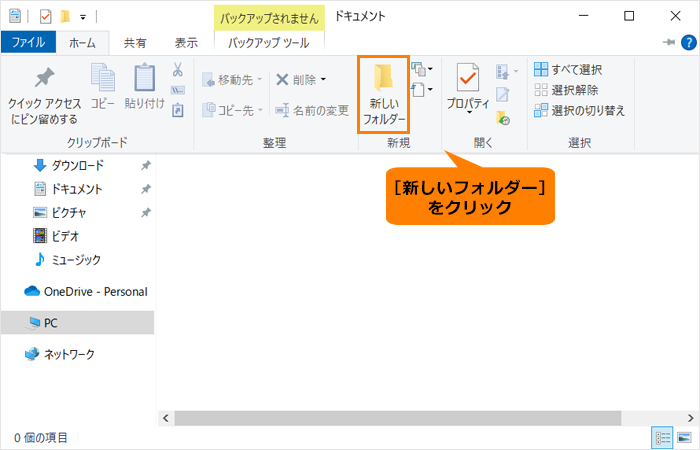
Task: Open the Easy access dropdown
Action: pyautogui.click(x=422, y=90)
